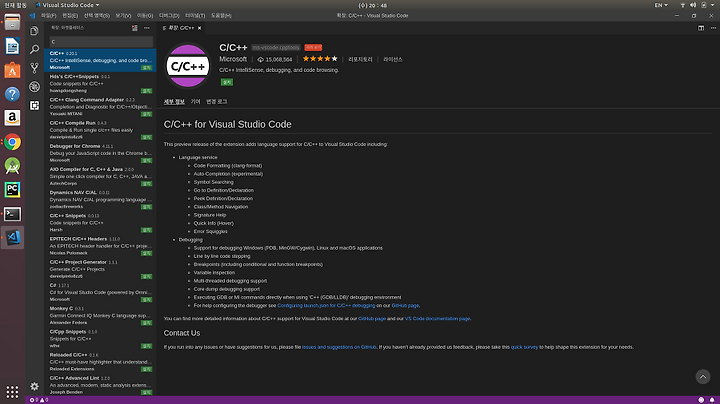This screenshot has width=720, height=404.
Task: Open Terminal from the dock
Action: point(12,214)
